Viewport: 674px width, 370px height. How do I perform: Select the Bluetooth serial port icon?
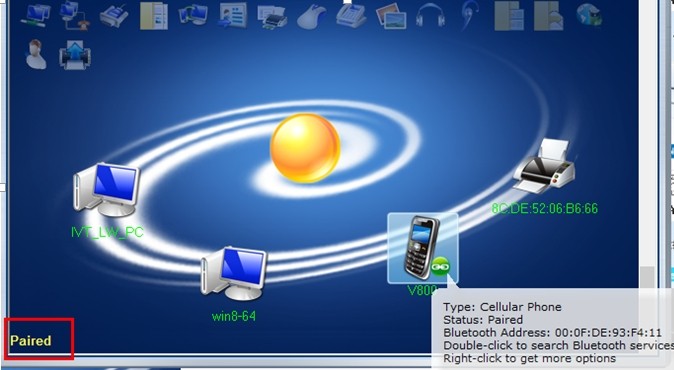(x=113, y=15)
